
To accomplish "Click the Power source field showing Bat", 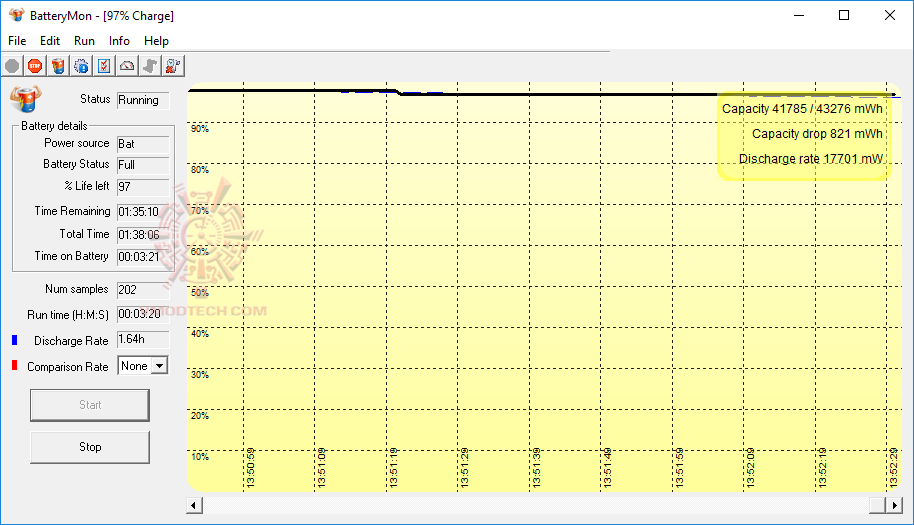I will (x=143, y=144).
